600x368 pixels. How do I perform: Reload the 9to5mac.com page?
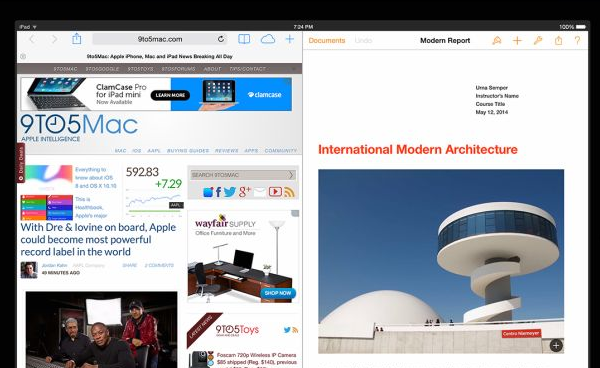(x=221, y=39)
